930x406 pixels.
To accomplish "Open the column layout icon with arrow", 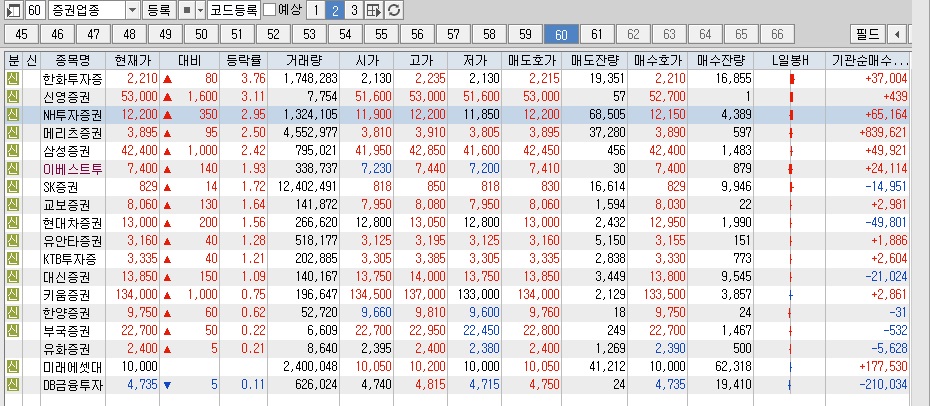I will (x=374, y=9).
